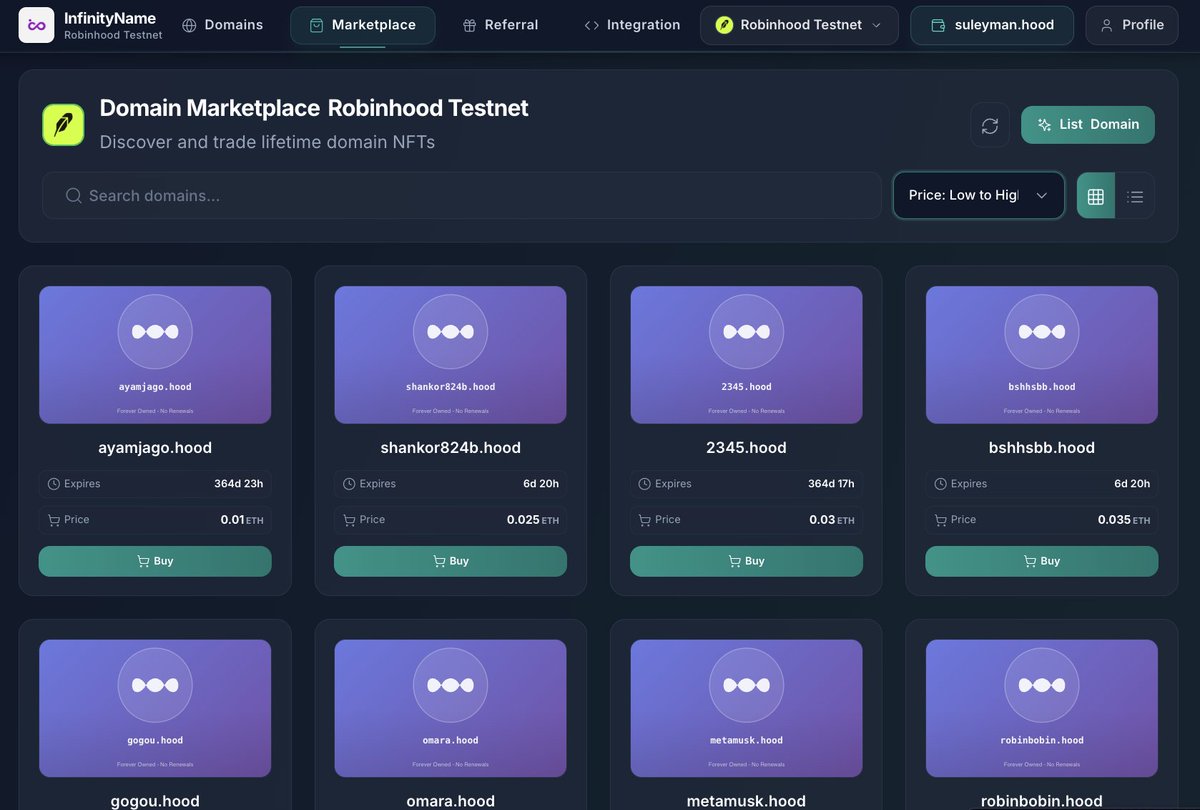Screen dimensions: 1200x810
Task: Click the bshhsbb.hood domain title
Action: point(1042,447)
